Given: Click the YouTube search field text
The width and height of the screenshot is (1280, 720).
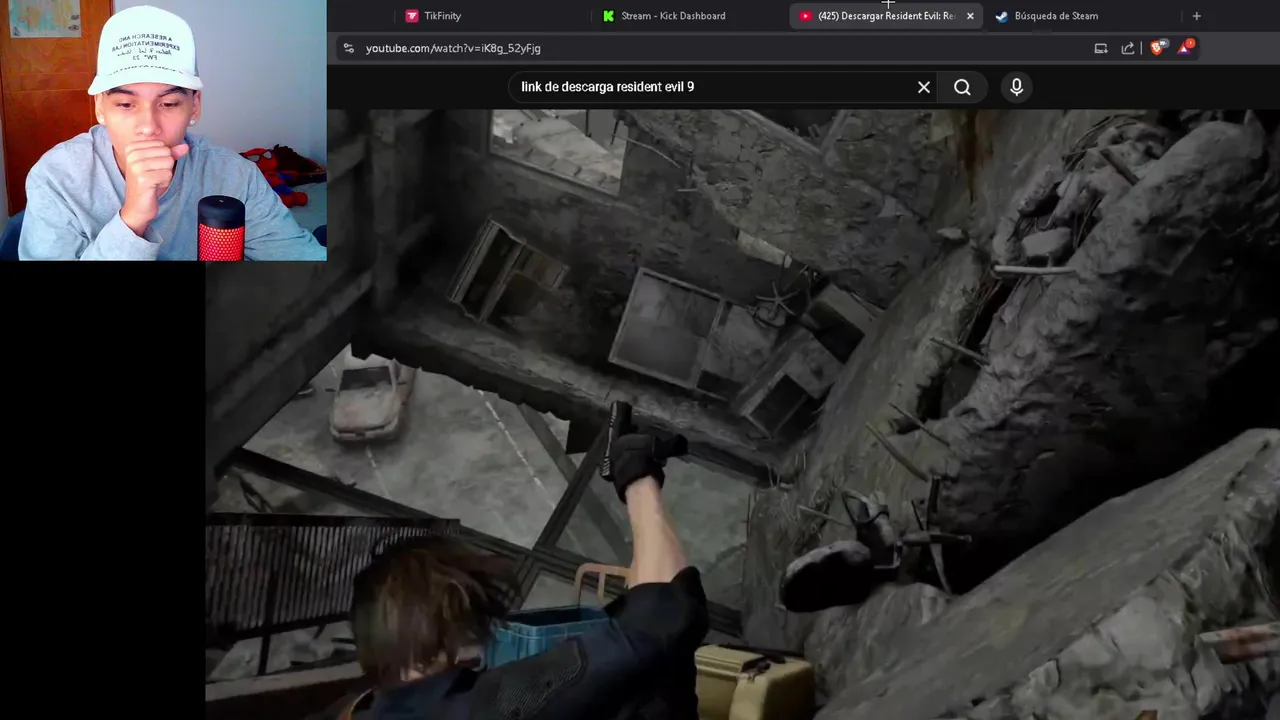Looking at the screenshot, I should click(x=607, y=87).
